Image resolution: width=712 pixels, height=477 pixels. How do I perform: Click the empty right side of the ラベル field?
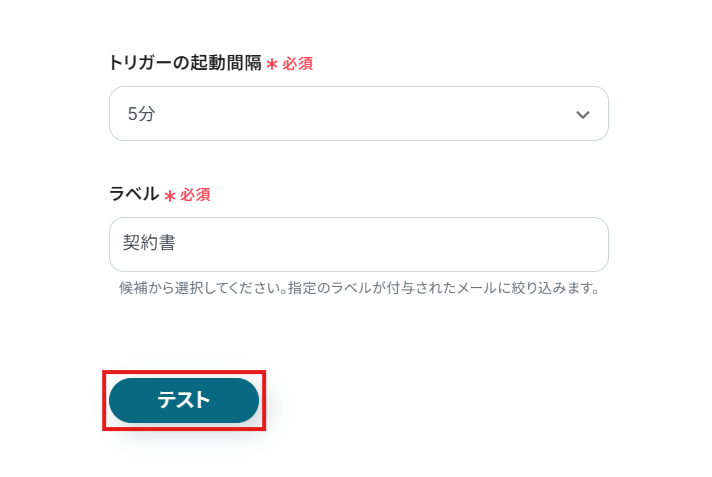coord(520,244)
